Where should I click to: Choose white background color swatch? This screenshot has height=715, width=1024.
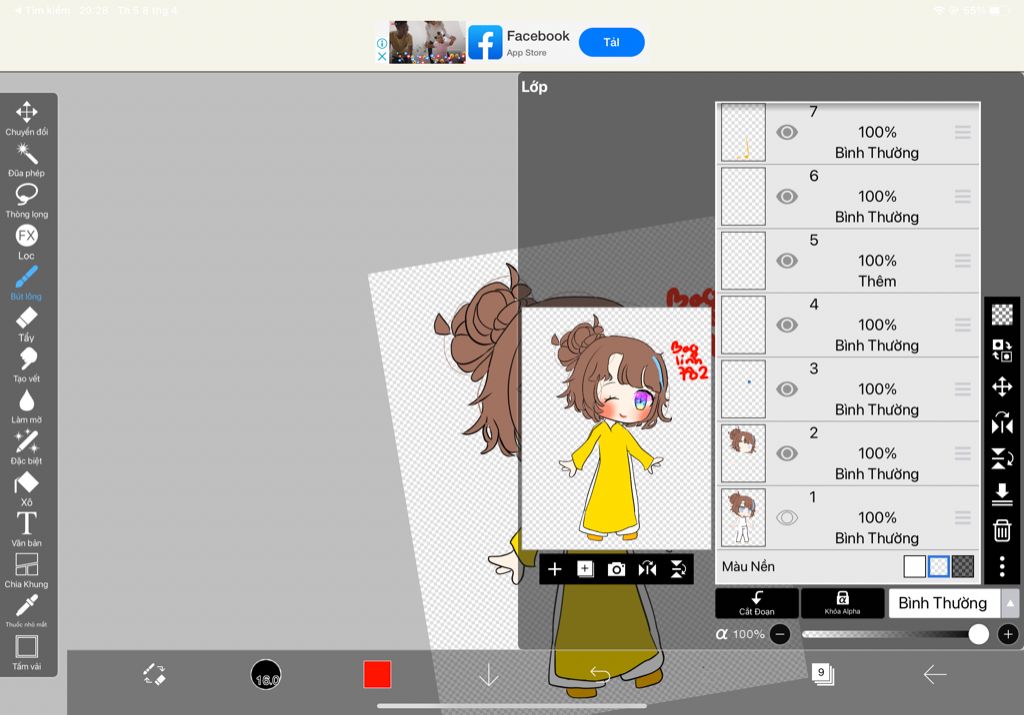(x=914, y=566)
